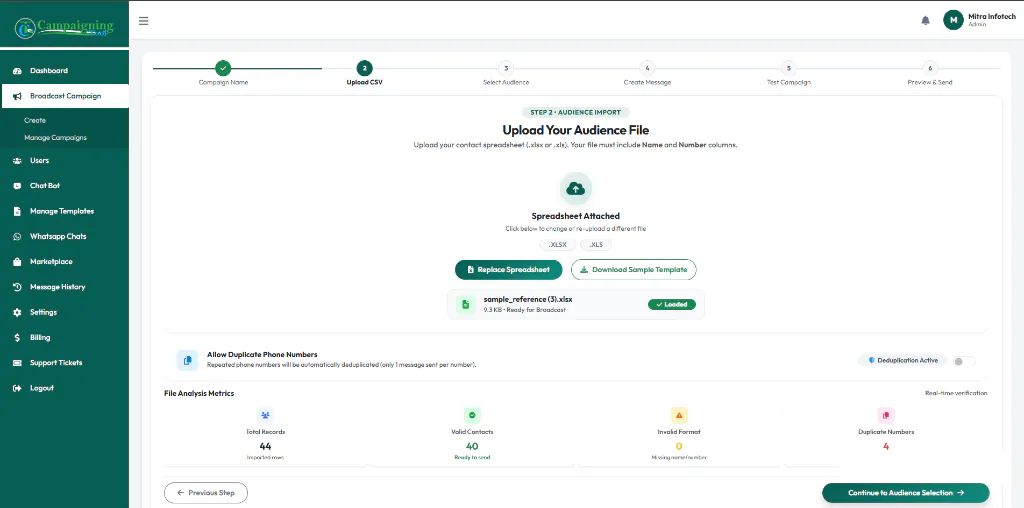Click the Support Tickets icon
The height and width of the screenshot is (508, 1024).
pos(18,363)
